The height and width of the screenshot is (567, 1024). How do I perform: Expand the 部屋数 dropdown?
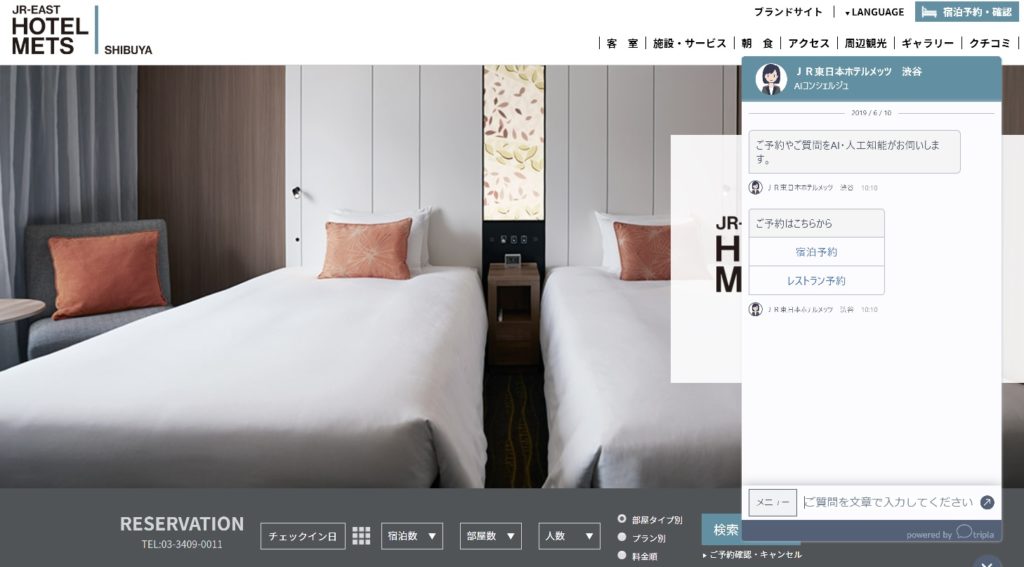(x=490, y=536)
